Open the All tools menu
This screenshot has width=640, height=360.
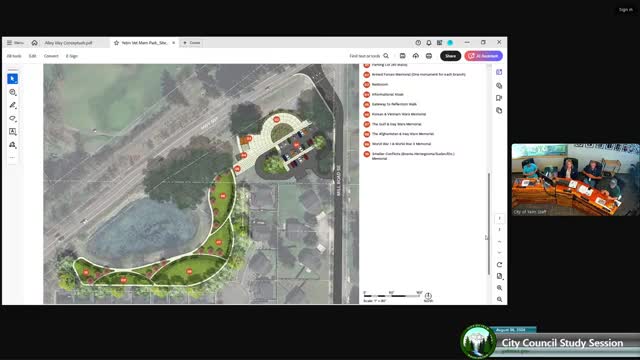[x=14, y=56]
